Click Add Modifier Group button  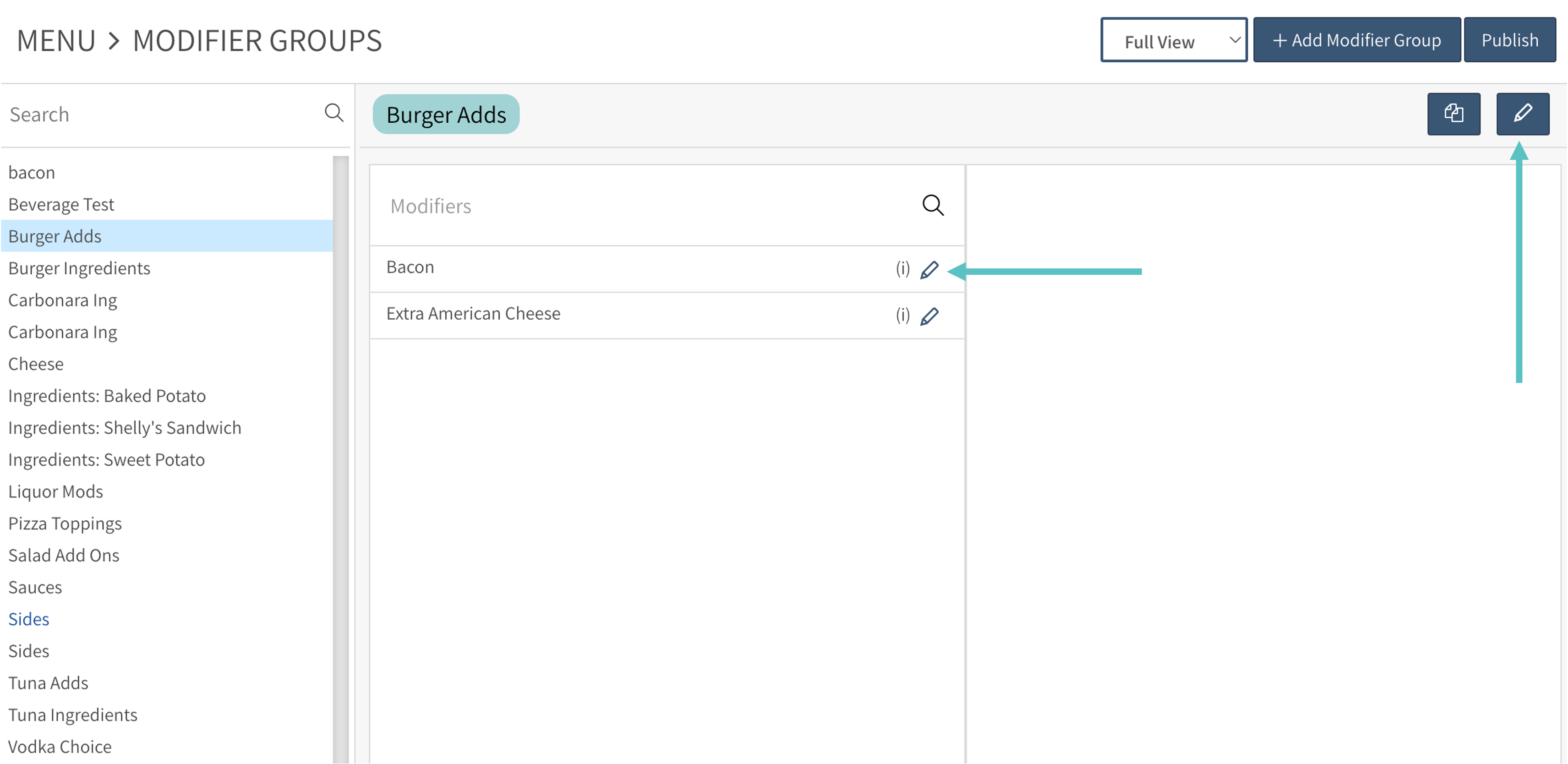click(1356, 41)
